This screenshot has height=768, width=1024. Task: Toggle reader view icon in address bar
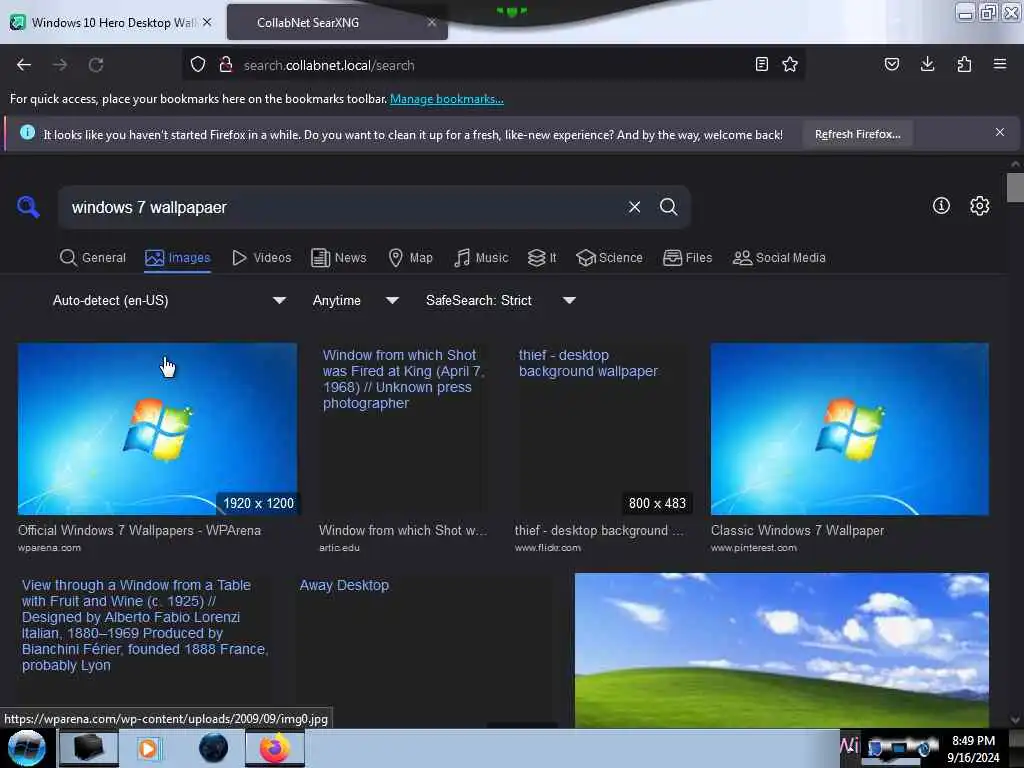[761, 64]
